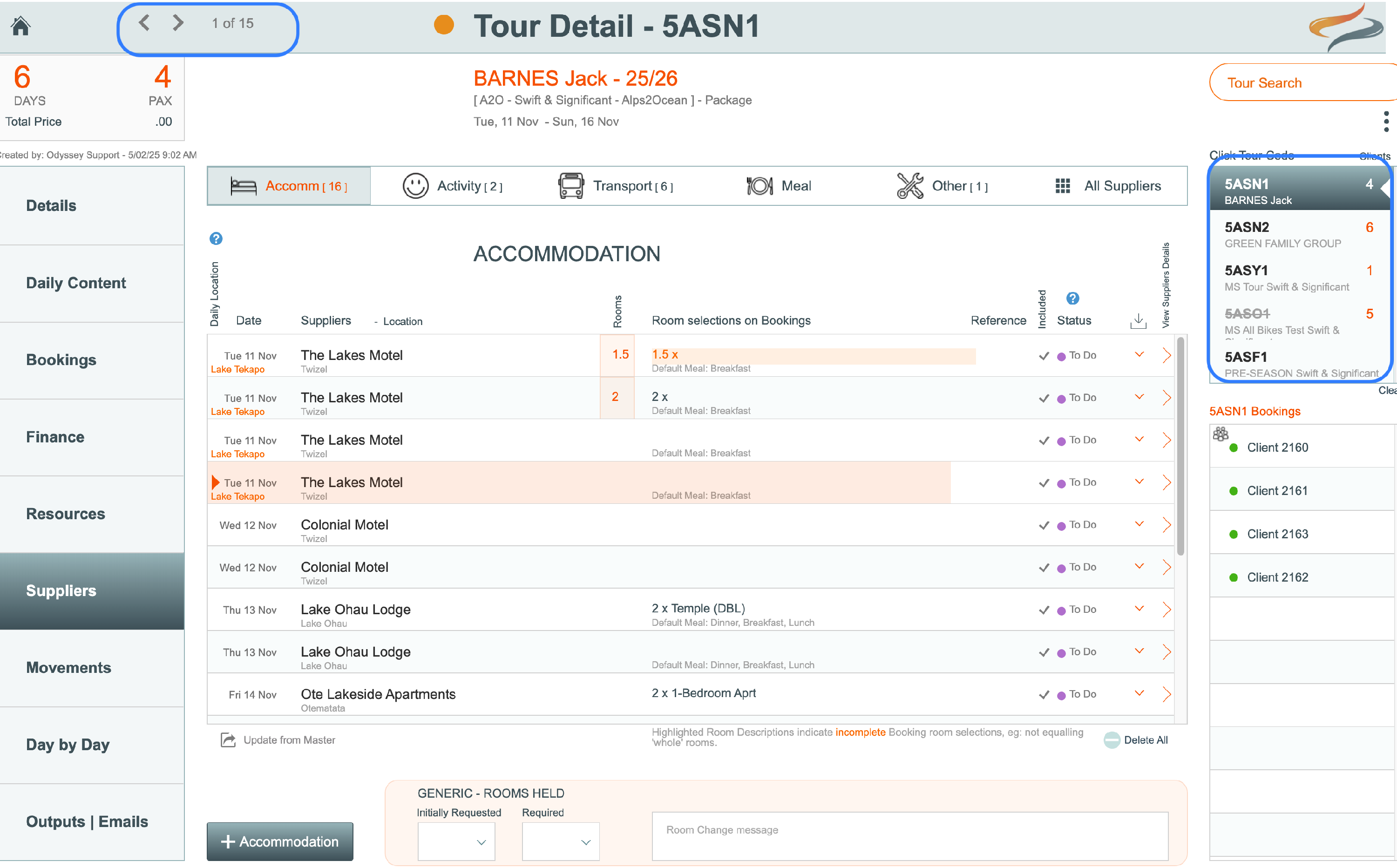Go to previous tour record arrow
The height and width of the screenshot is (868, 1397).
144,23
